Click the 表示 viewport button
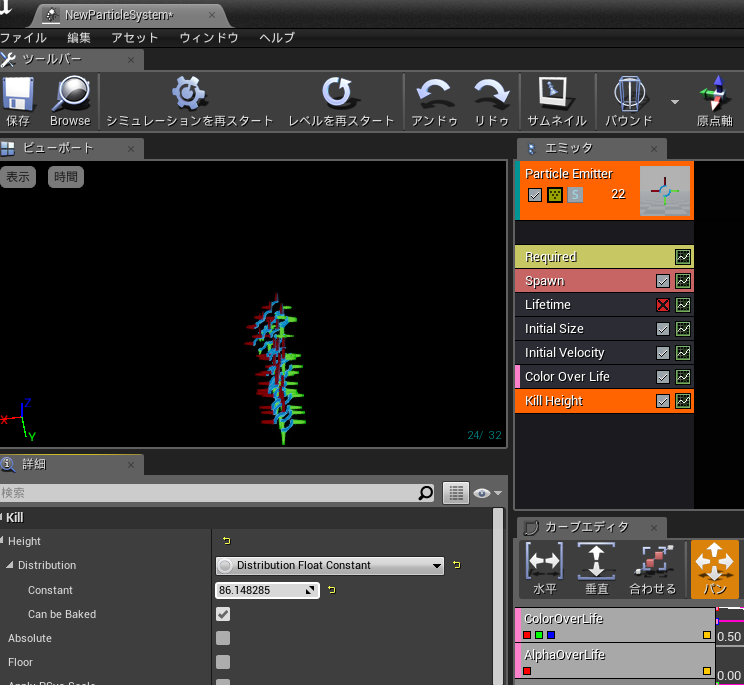The width and height of the screenshot is (744, 685). pos(18,177)
